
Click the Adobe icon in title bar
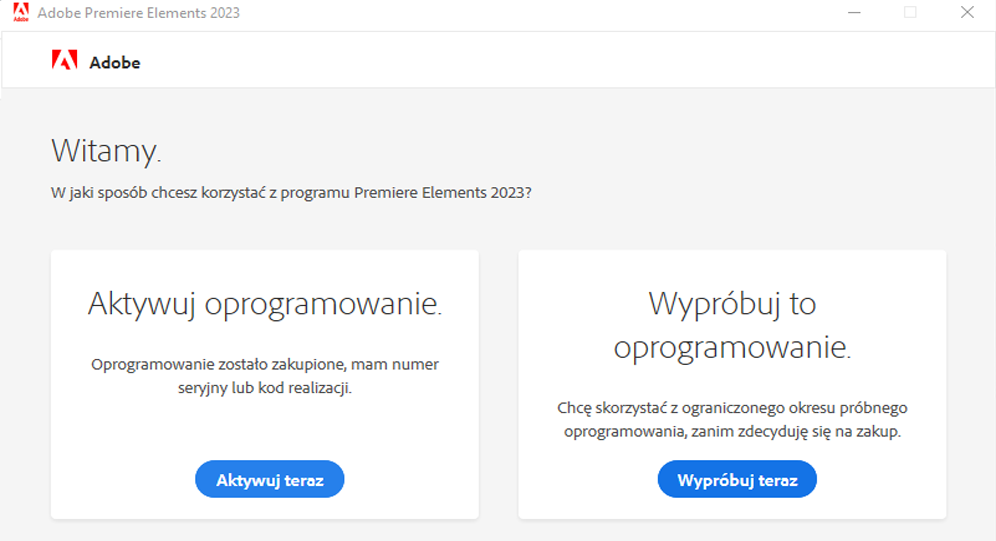pyautogui.click(x=21, y=12)
